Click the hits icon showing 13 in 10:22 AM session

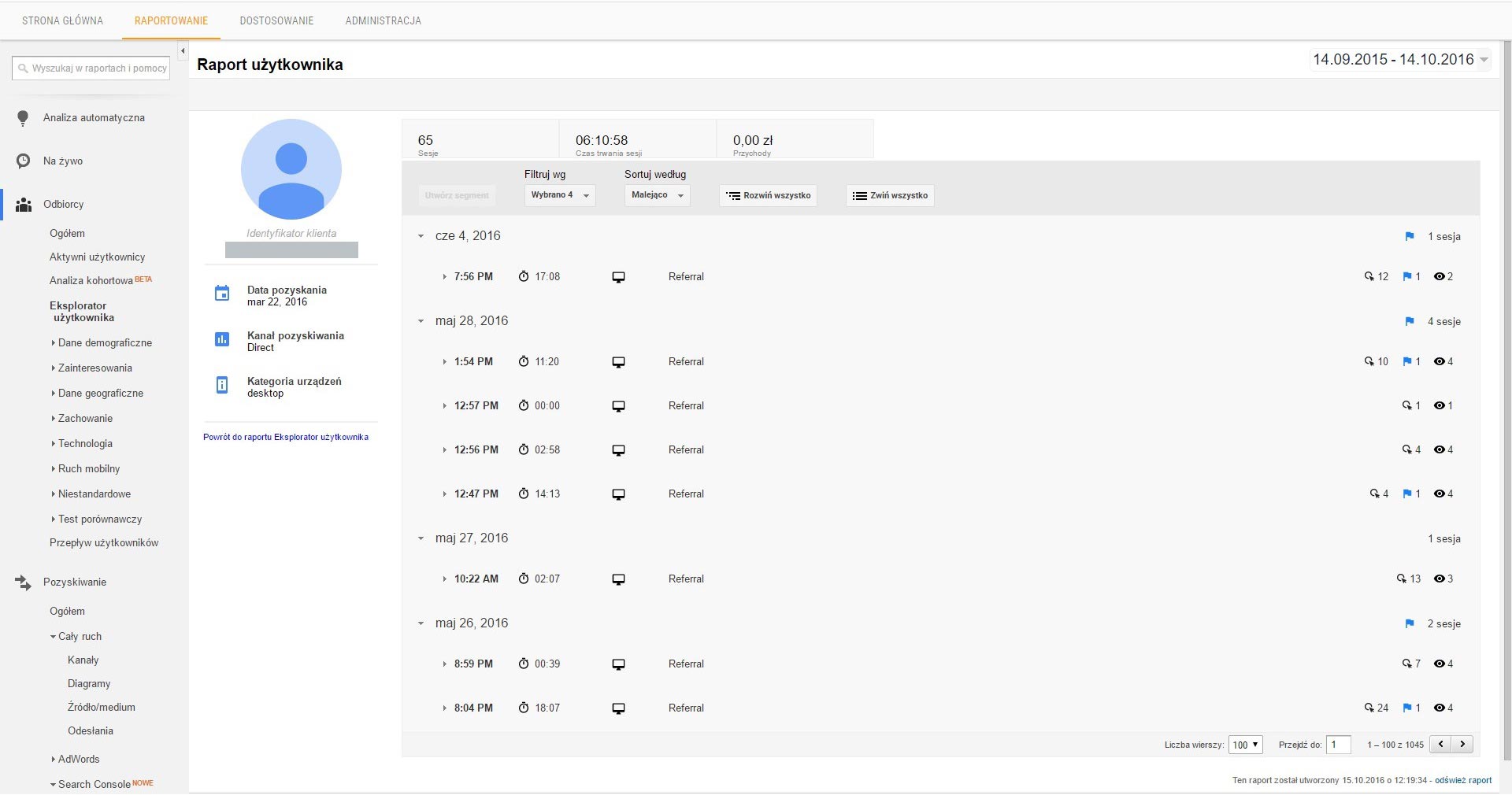pos(1402,579)
